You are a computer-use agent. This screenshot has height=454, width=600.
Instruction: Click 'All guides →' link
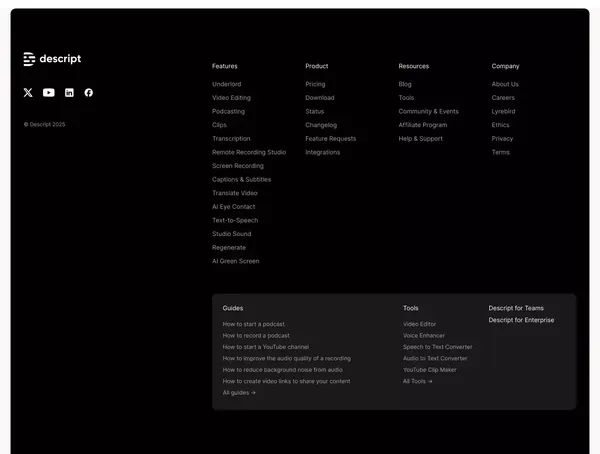coord(239,393)
